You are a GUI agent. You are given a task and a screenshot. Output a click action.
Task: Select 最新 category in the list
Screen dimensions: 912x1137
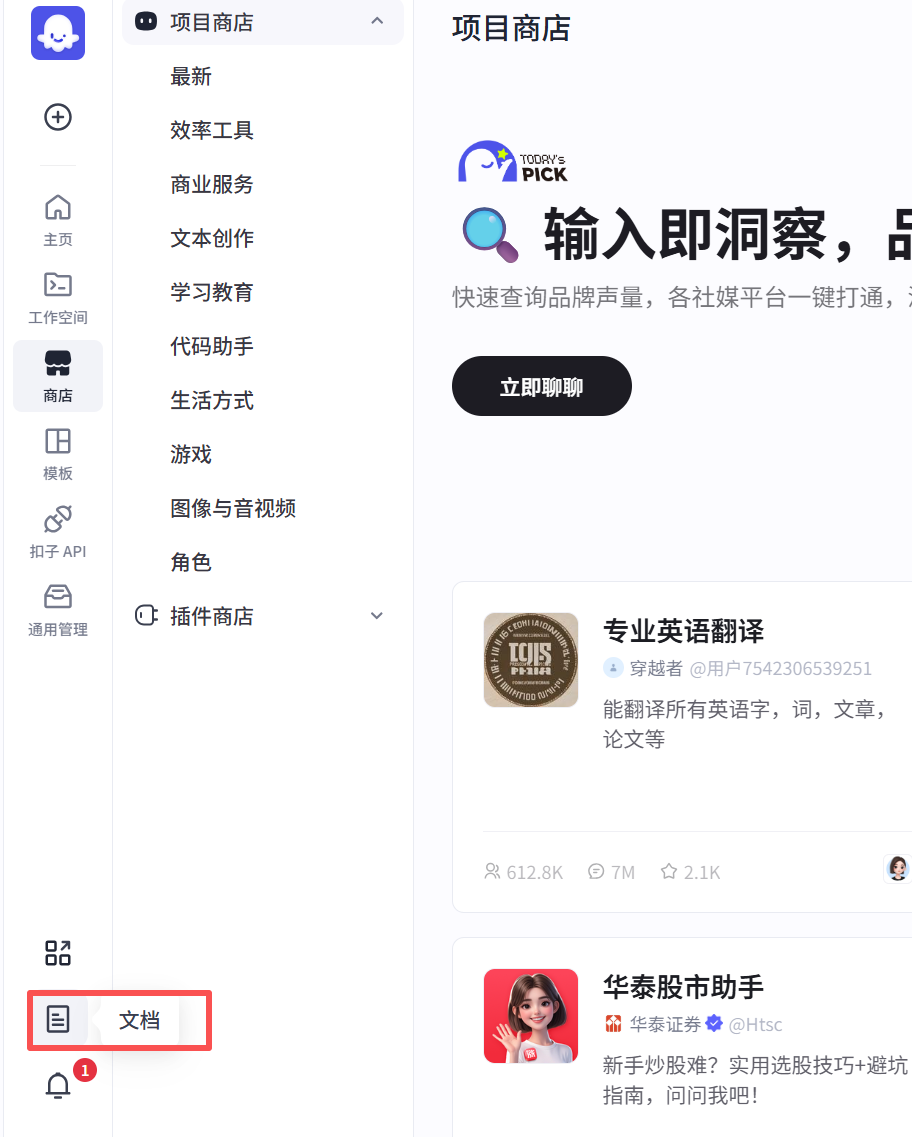click(x=191, y=77)
